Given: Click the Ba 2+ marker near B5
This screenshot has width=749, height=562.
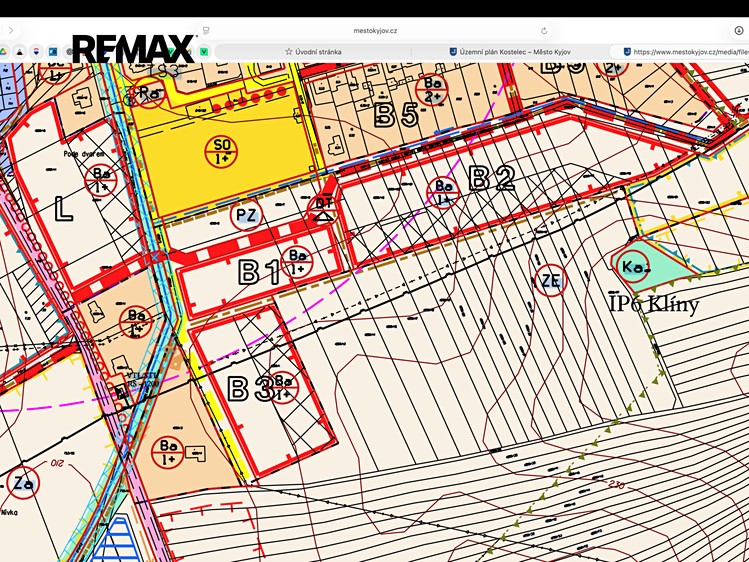Looking at the screenshot, I should point(432,90).
